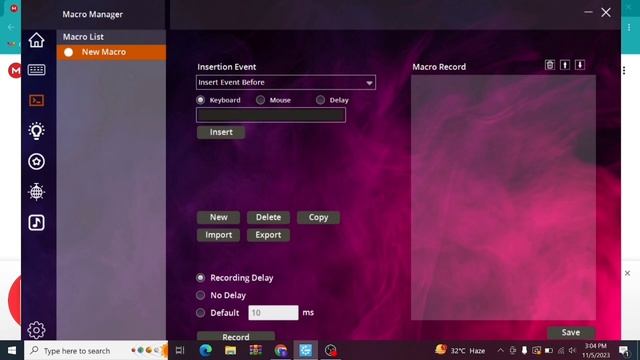
Task: Click the star badge icon in the sidebar
Action: 36,162
